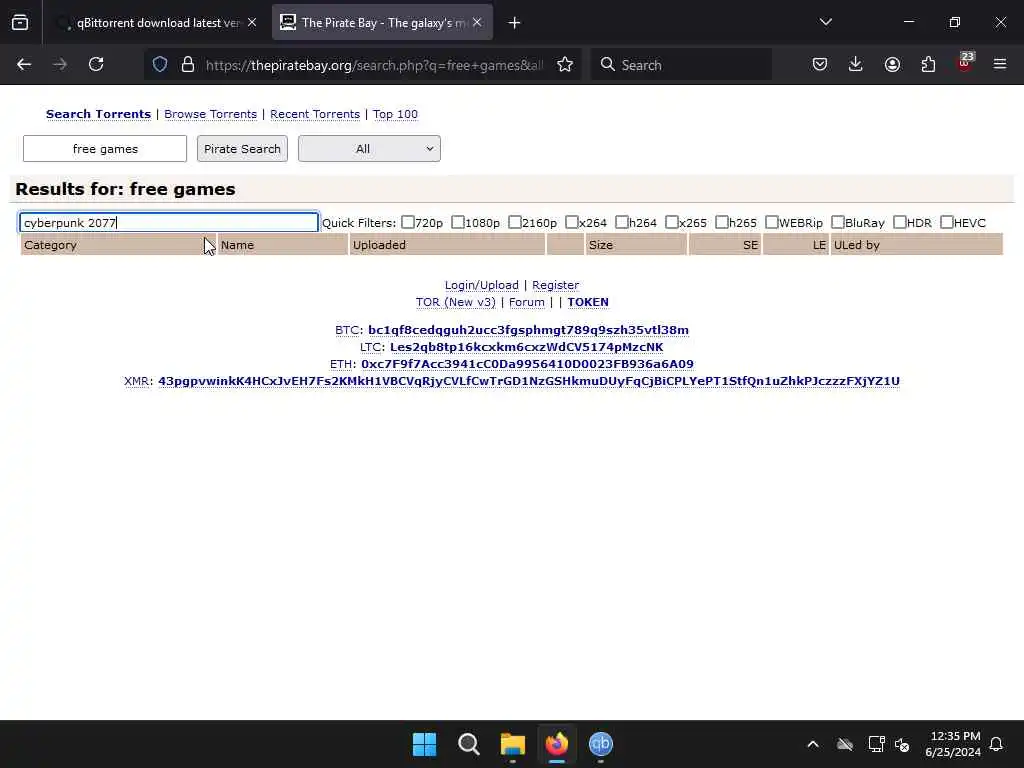Open Firefox account icon
This screenshot has height=768, width=1024.
click(x=892, y=65)
